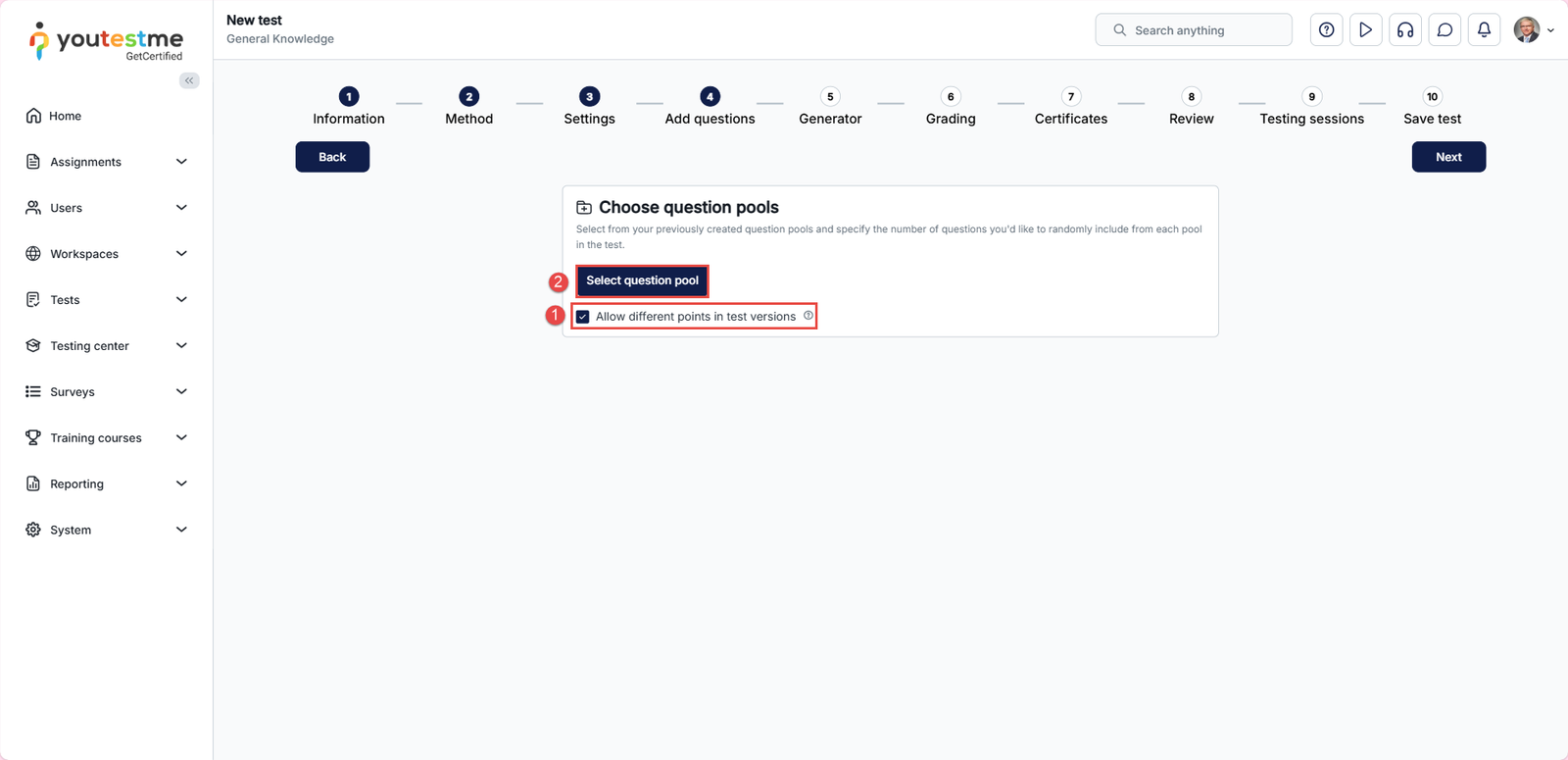Go to step 3 Settings

(x=589, y=107)
